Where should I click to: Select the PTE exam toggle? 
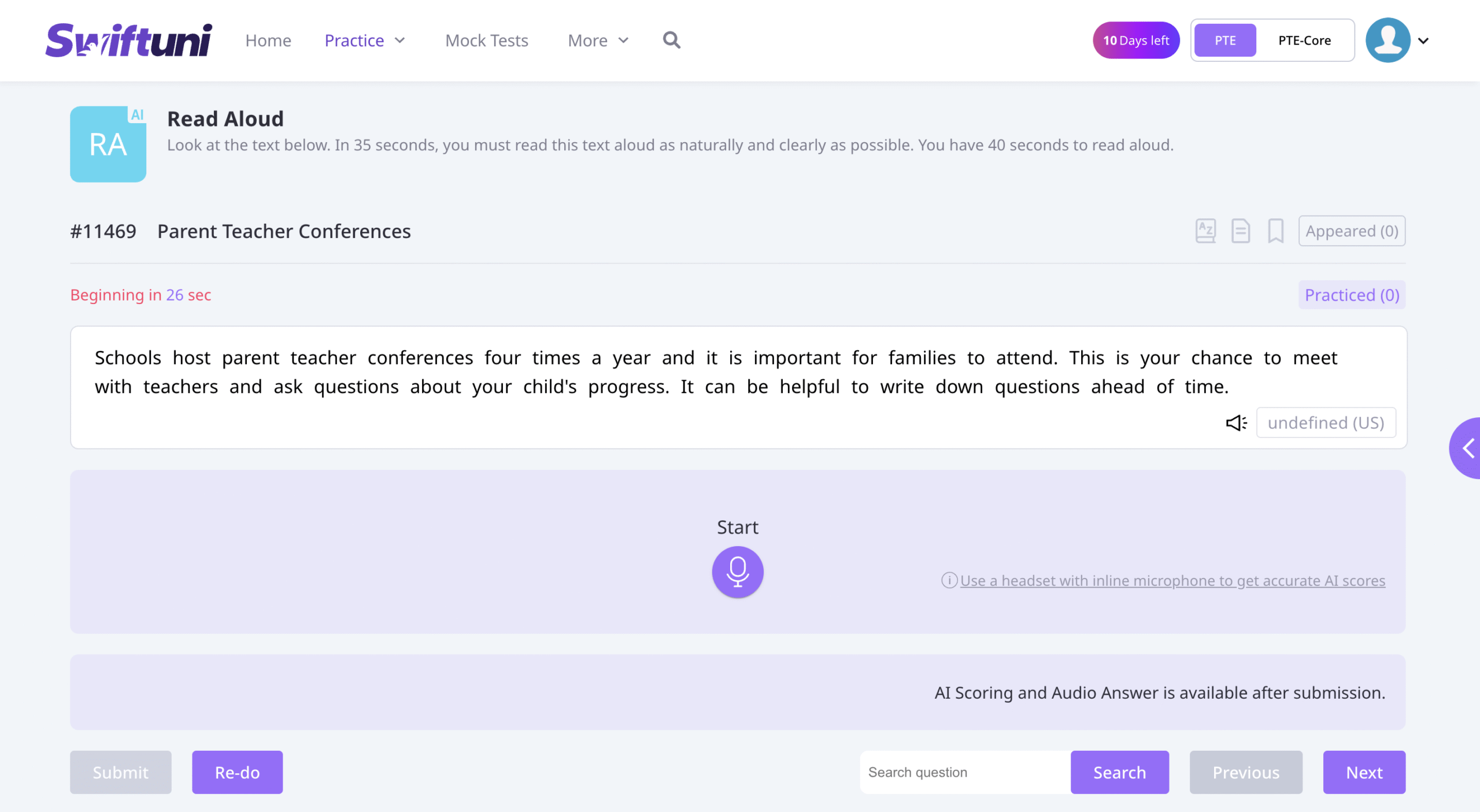point(1225,40)
